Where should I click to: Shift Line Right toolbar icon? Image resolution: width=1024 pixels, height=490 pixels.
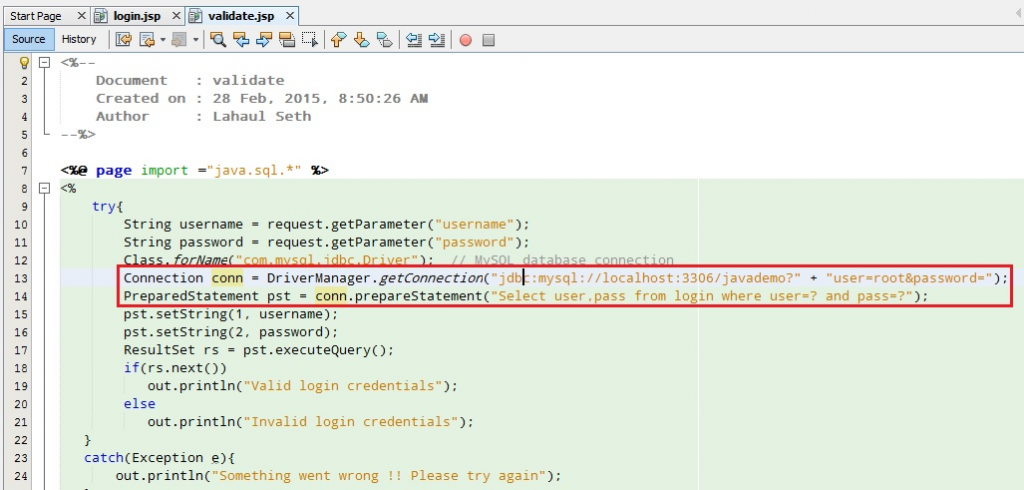437,40
